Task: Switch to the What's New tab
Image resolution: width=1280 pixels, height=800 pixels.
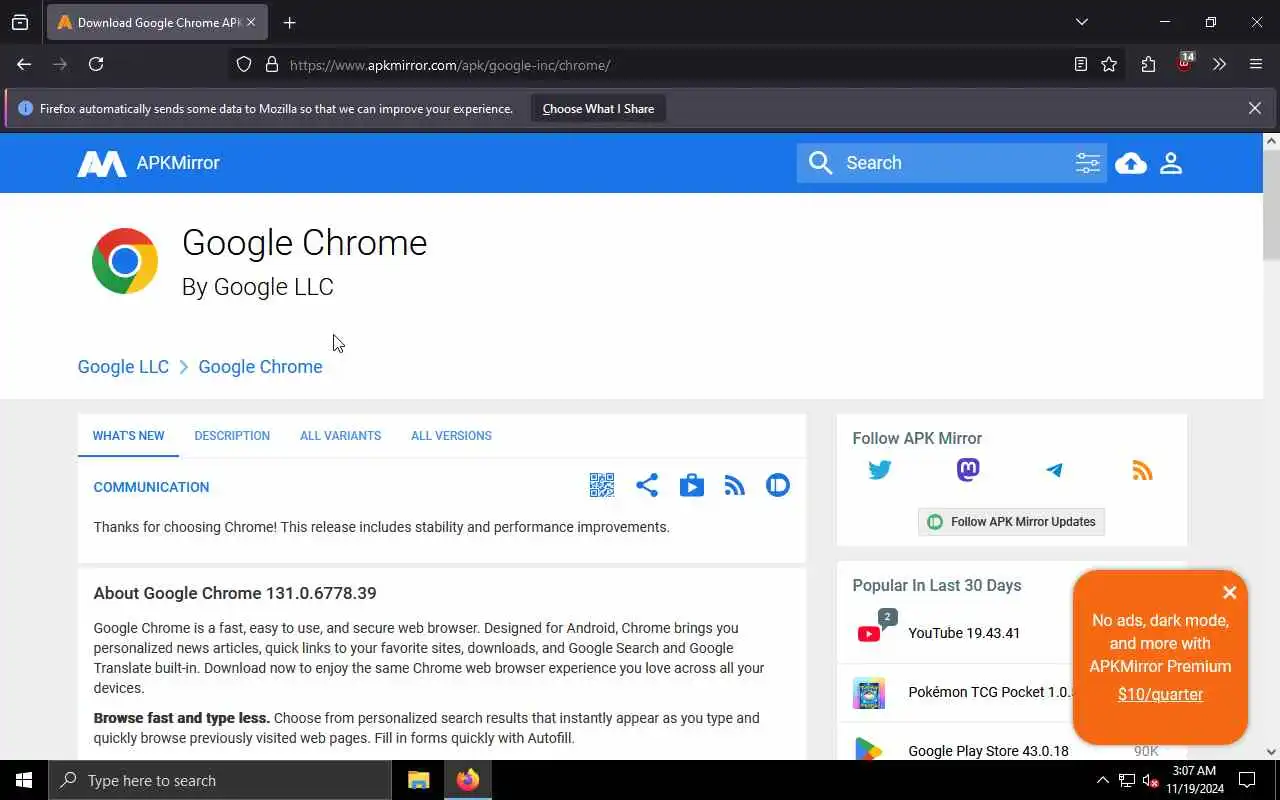Action: click(128, 436)
